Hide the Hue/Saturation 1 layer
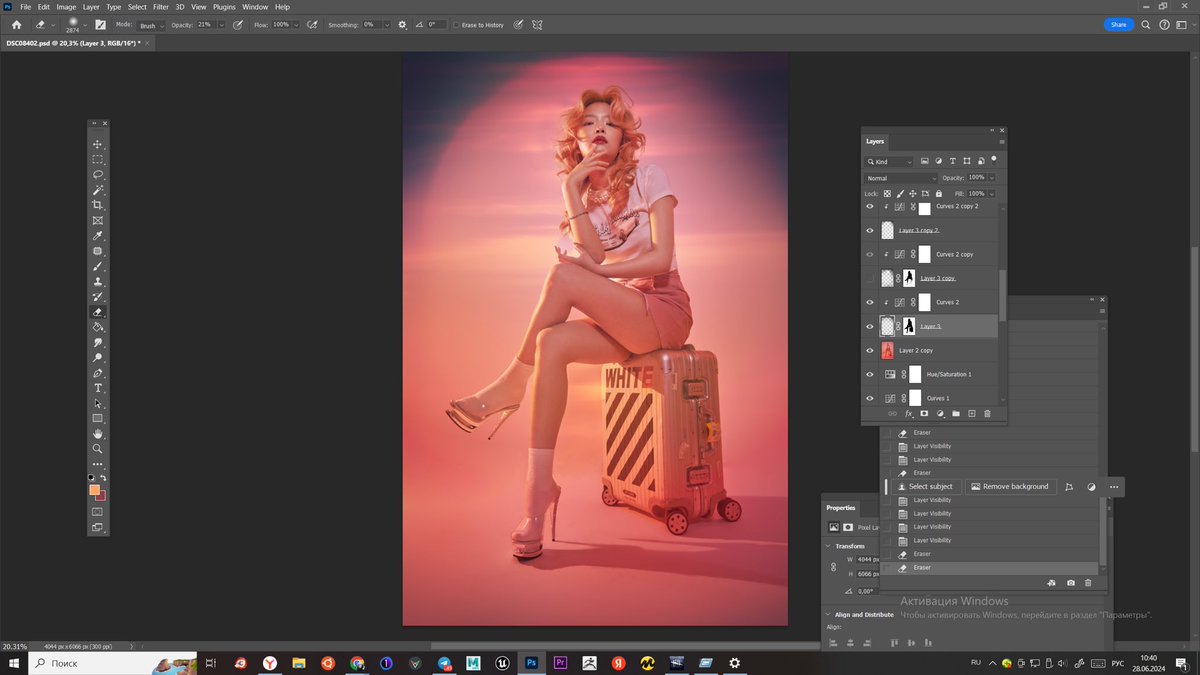This screenshot has height=675, width=1200. point(870,374)
